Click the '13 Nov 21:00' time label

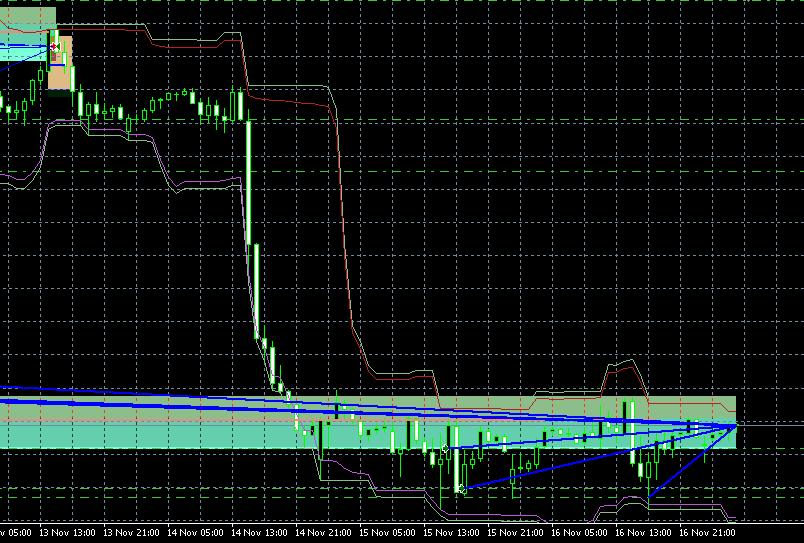tap(131, 533)
